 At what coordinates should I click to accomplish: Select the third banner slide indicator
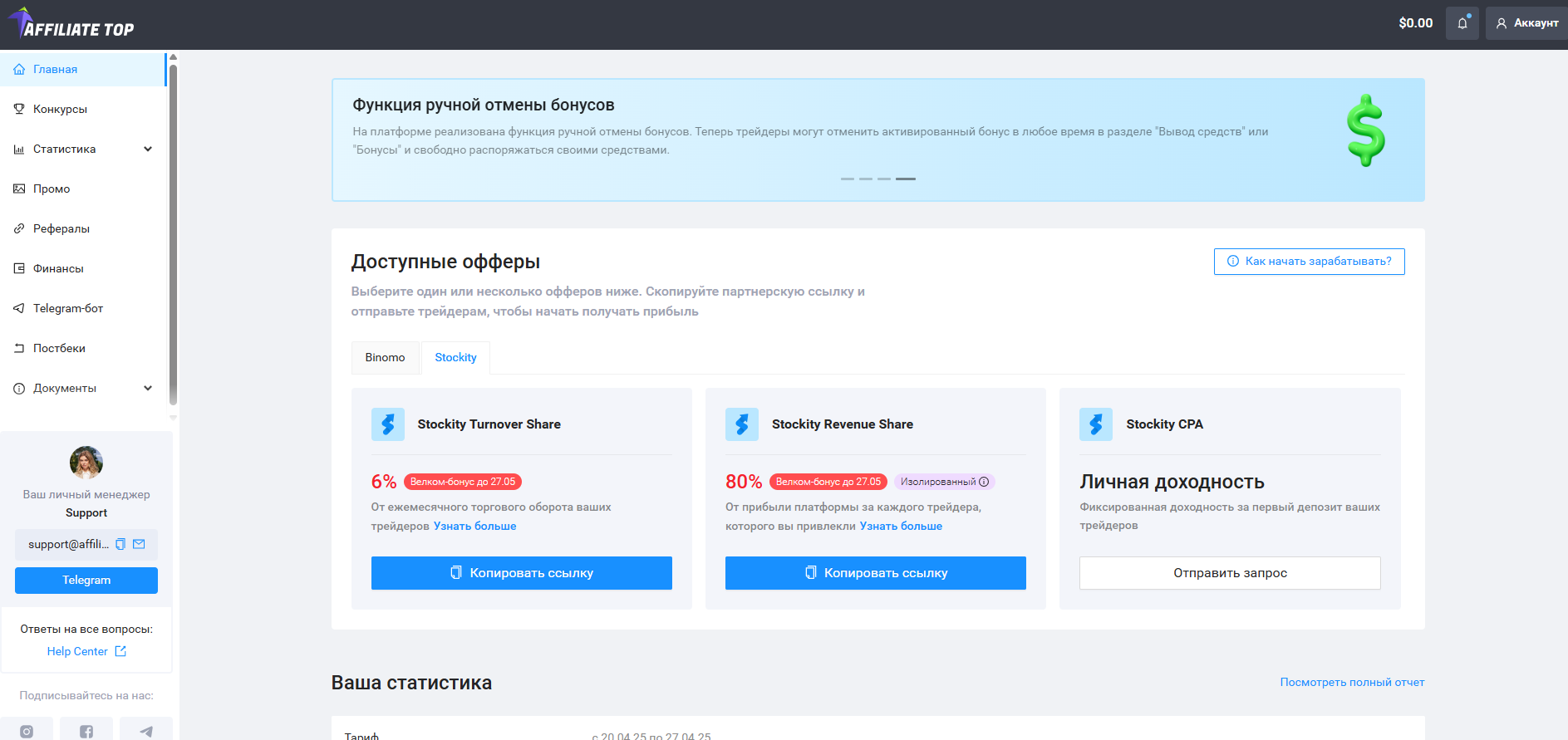pos(883,179)
